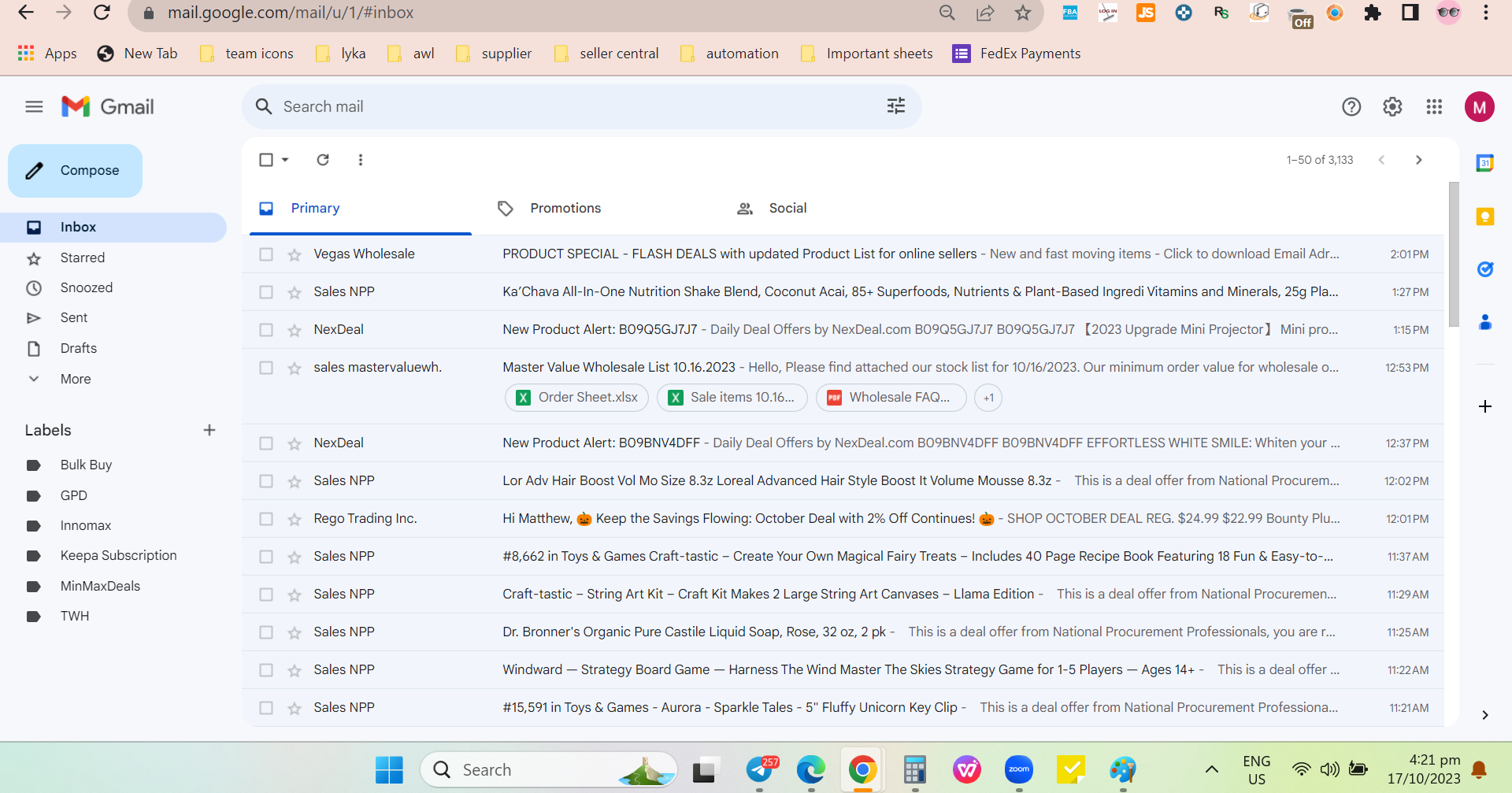Select the Vegas Wholesale email checkbox
Screen dimensions: 1512x793
click(266, 254)
